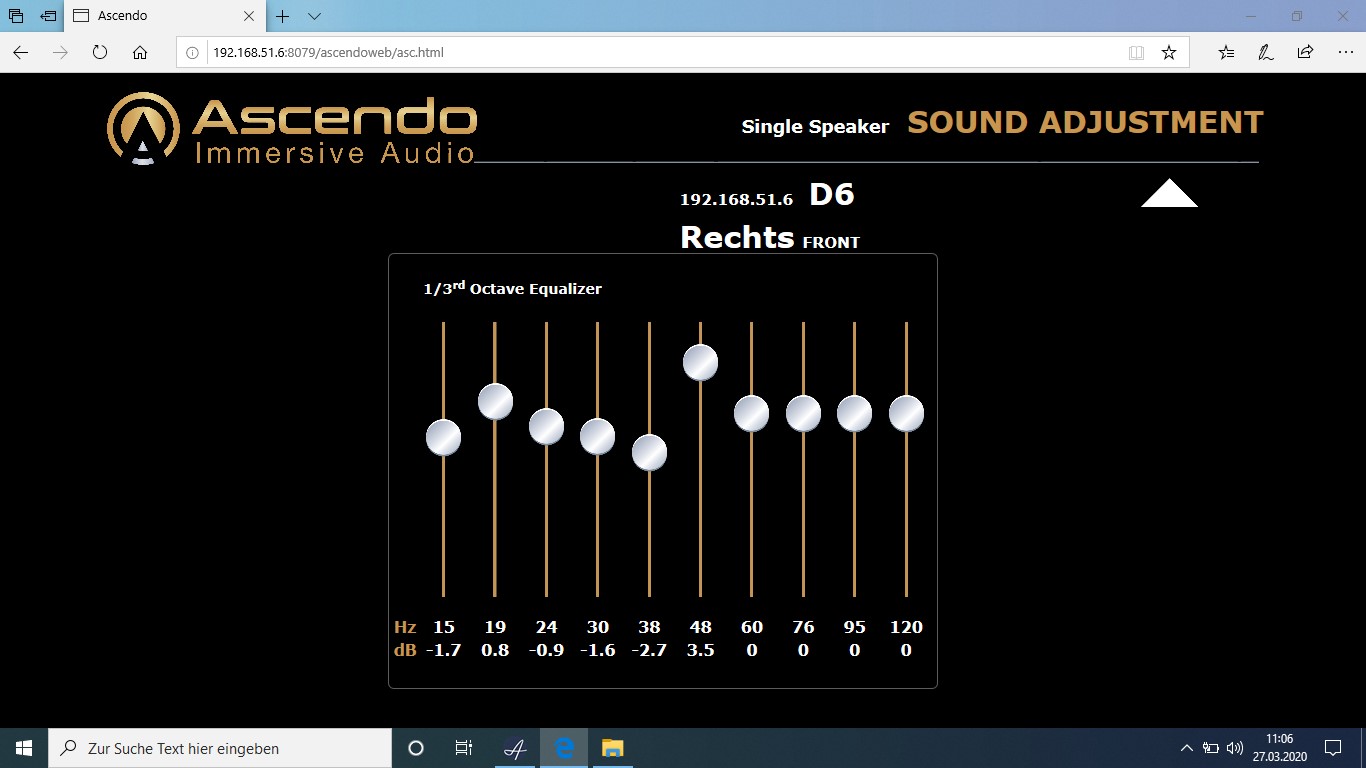
Task: Click the D6 speaker model label
Action: click(832, 194)
